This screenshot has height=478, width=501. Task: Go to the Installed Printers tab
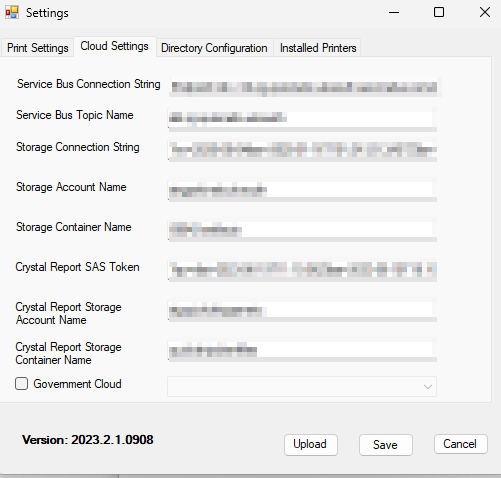click(318, 48)
